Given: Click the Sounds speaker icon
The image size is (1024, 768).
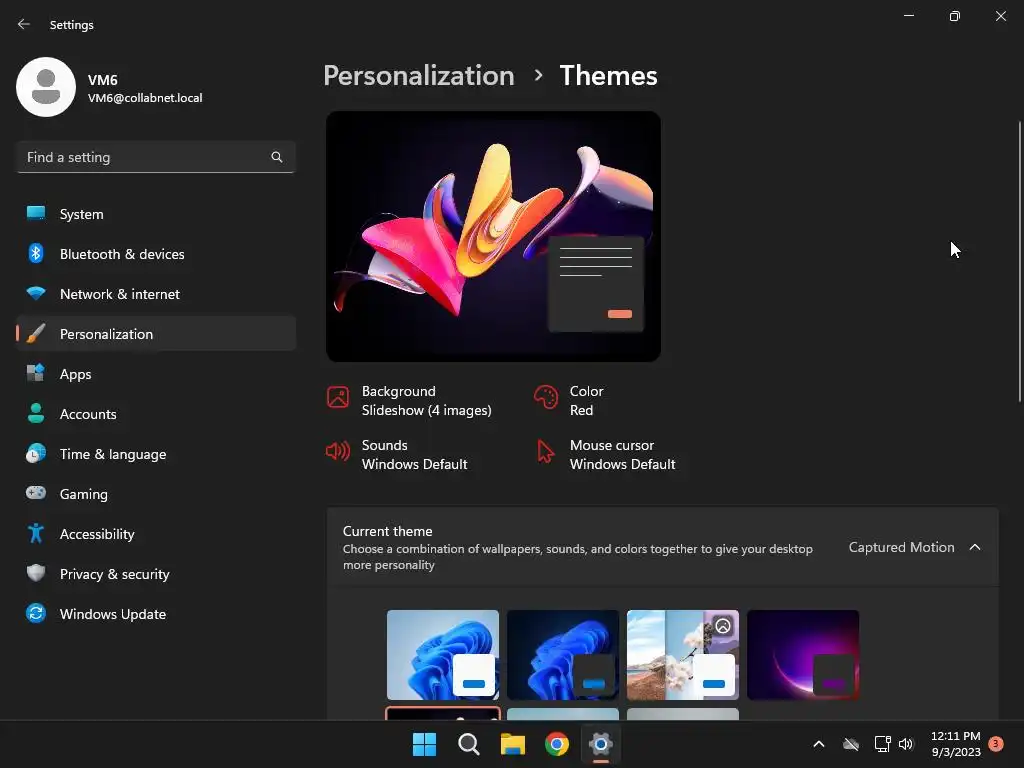Looking at the screenshot, I should pyautogui.click(x=338, y=451).
